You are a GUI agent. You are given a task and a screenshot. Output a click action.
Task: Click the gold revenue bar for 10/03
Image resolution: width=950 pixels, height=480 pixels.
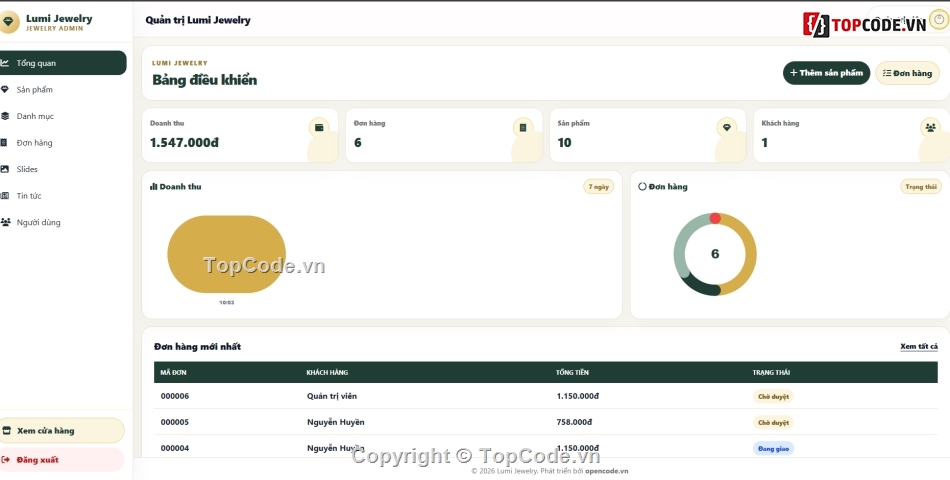[227, 255]
